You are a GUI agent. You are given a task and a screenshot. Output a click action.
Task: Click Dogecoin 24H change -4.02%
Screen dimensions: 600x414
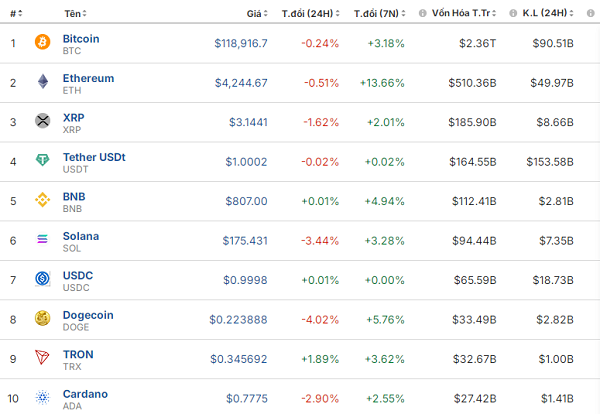click(x=320, y=319)
